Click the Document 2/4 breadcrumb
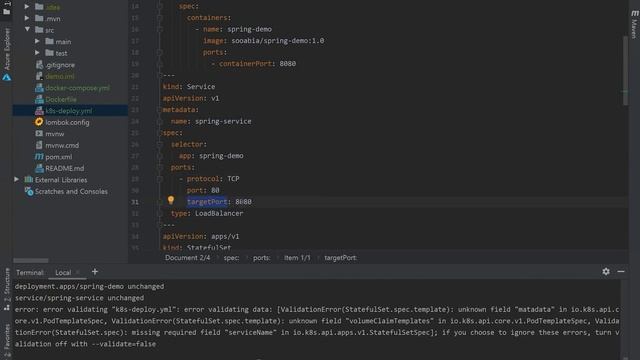The image size is (640, 360). (187, 258)
